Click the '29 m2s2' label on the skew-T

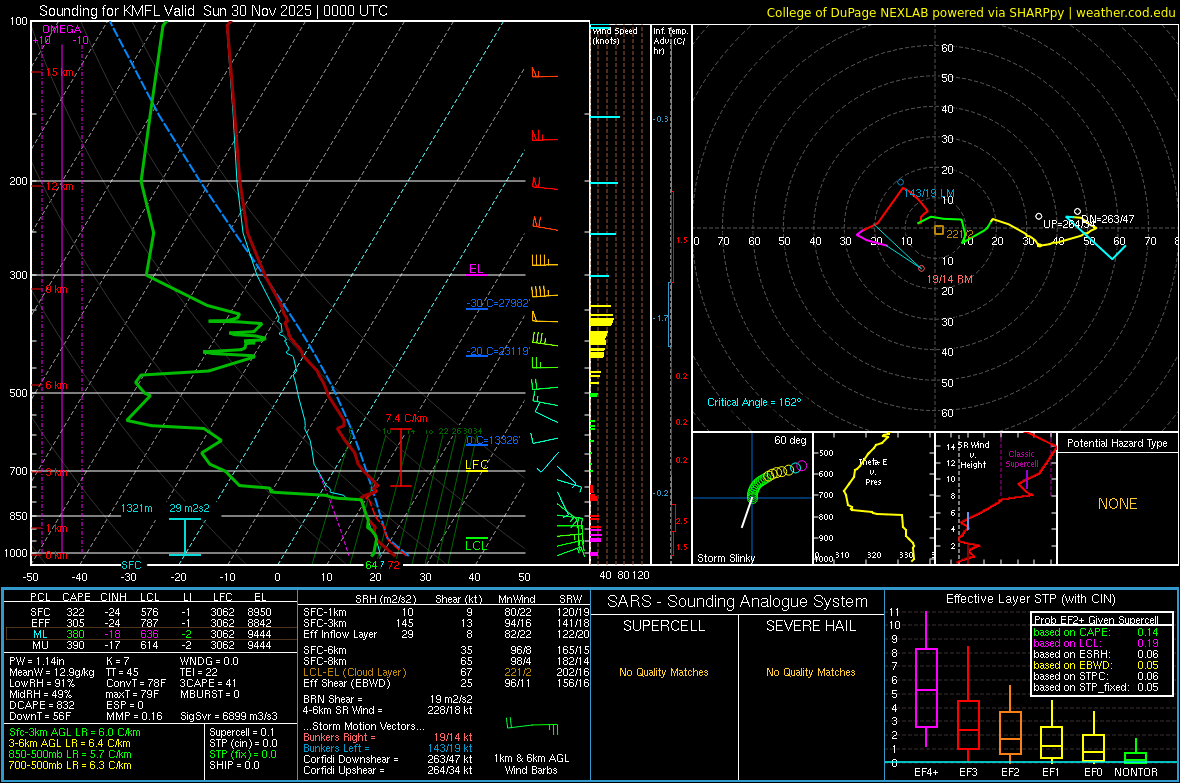190,508
